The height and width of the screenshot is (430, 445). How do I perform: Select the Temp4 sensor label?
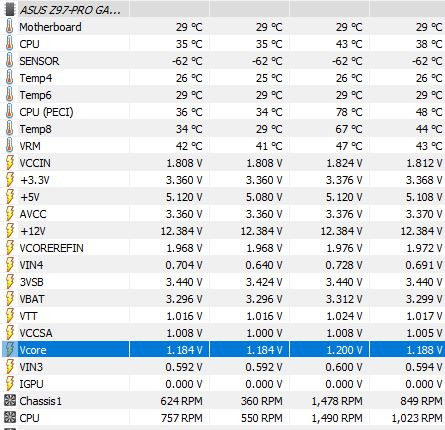pyautogui.click(x=36, y=78)
